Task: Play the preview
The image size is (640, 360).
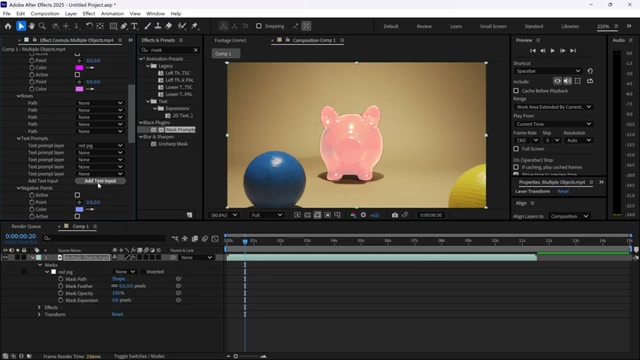Action: pos(553,51)
